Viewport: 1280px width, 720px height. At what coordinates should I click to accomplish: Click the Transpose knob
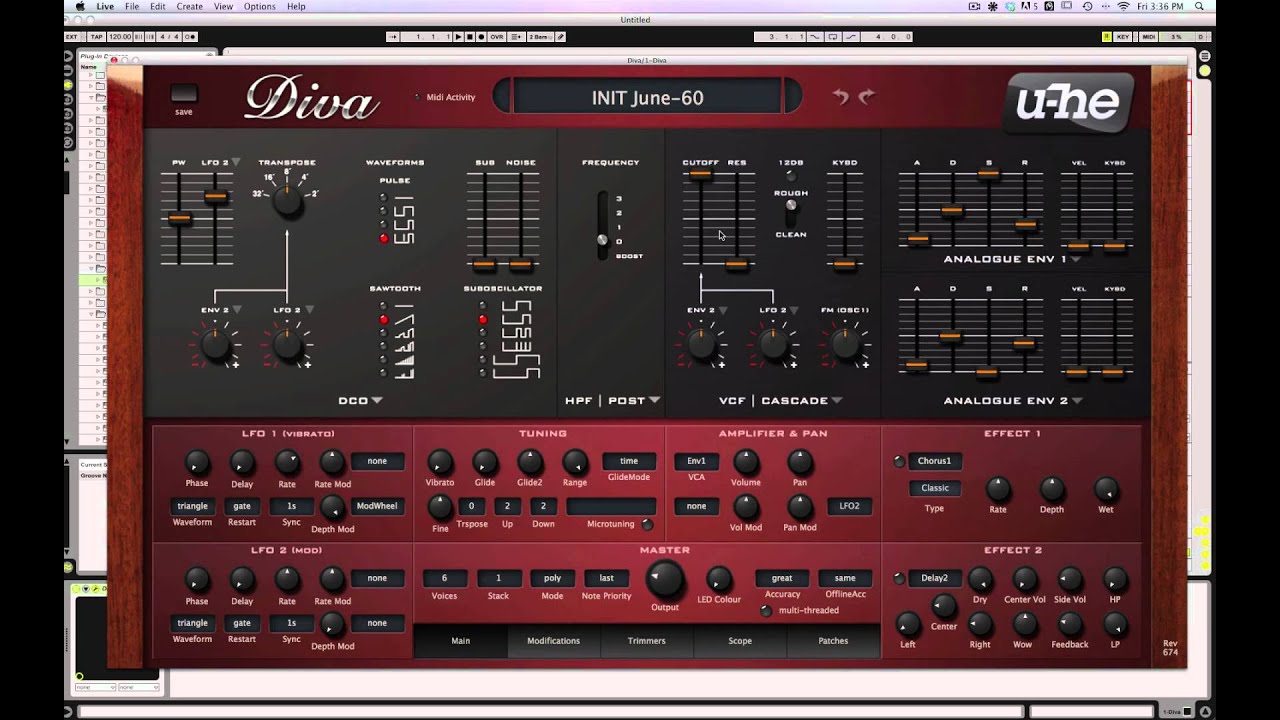(287, 202)
